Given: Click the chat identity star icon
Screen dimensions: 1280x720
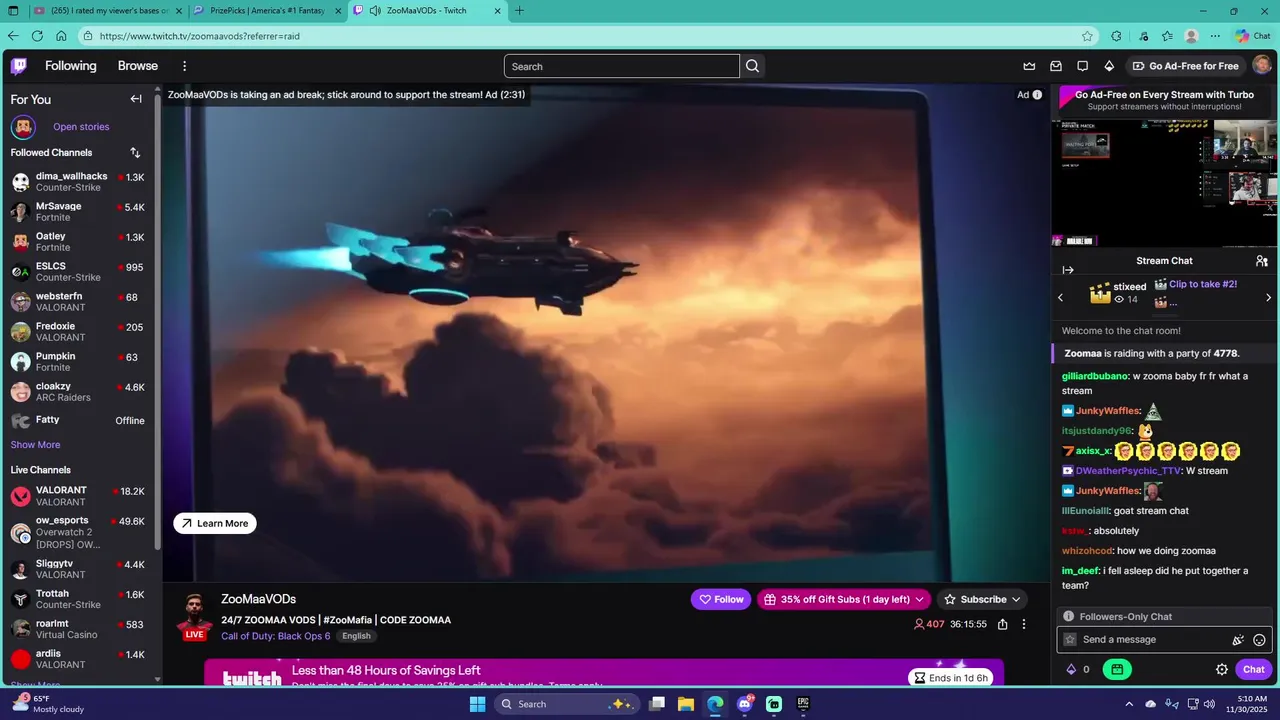Looking at the screenshot, I should point(1070,640).
